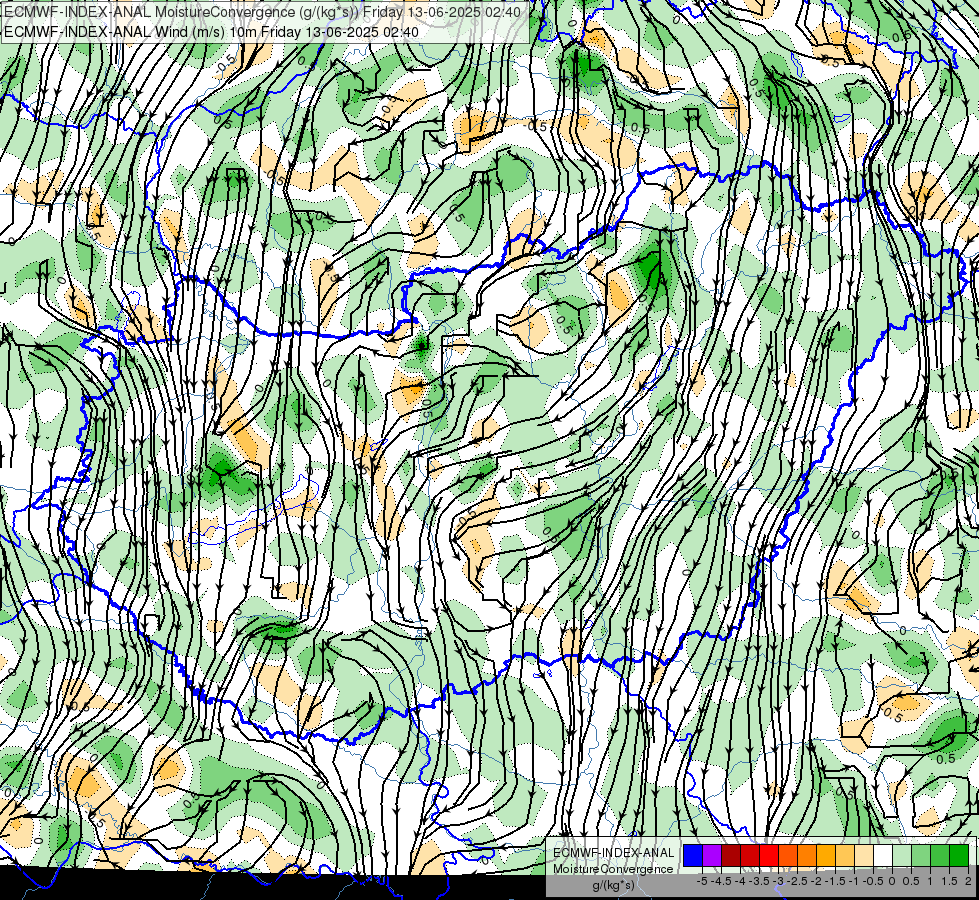
Task: Click the 'Wind (m/s) 10m' title line
Action: pos(211,31)
